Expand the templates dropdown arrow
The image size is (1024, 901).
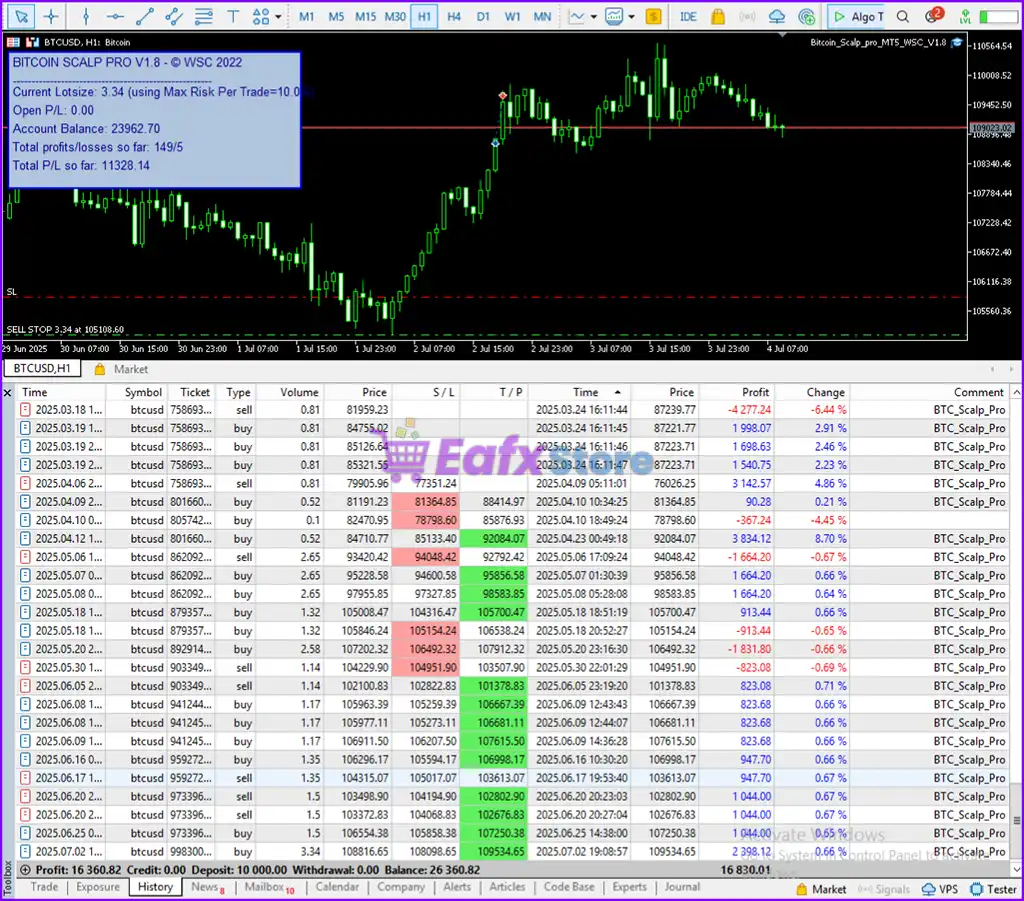632,17
